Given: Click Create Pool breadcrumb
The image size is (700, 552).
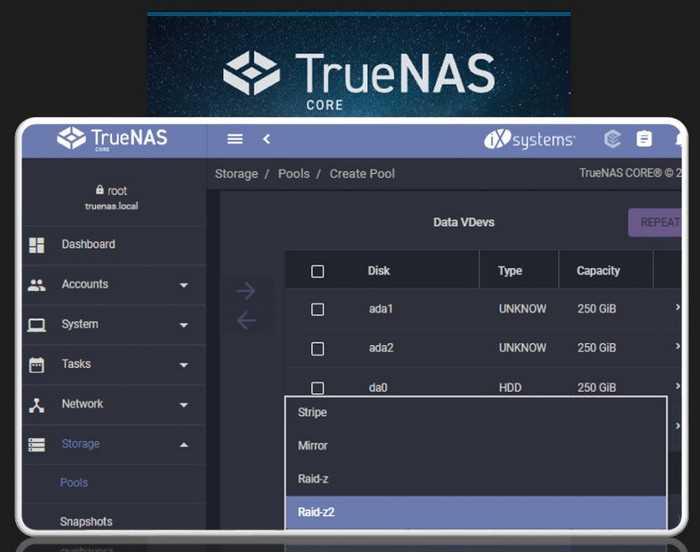Looking at the screenshot, I should pyautogui.click(x=362, y=174).
